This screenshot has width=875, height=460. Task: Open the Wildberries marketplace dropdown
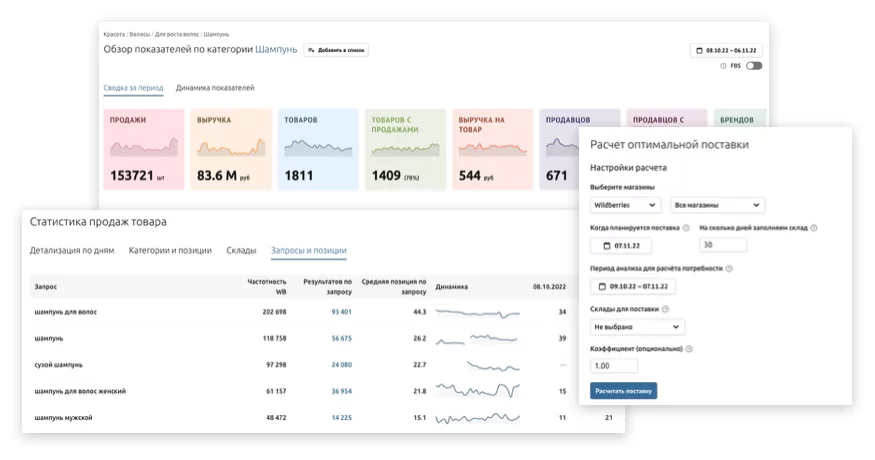pyautogui.click(x=625, y=205)
